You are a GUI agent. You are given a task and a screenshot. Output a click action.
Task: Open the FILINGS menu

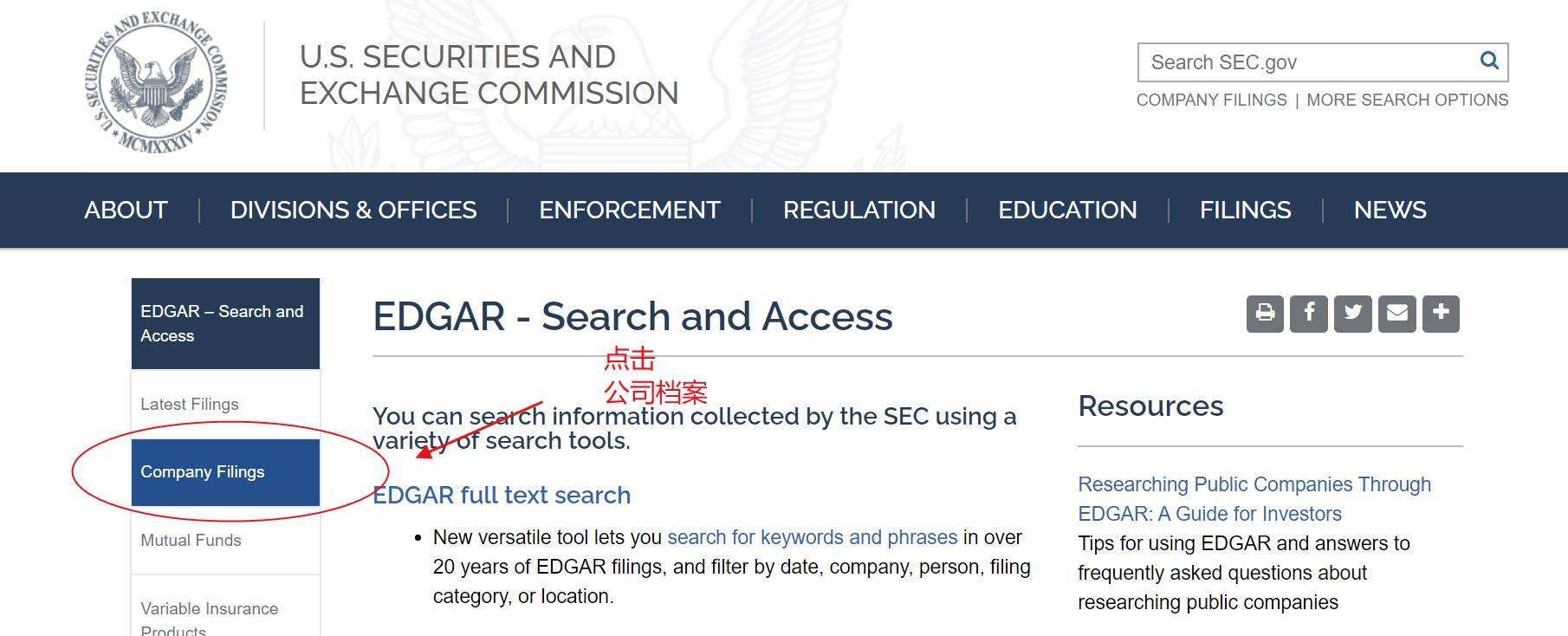(x=1245, y=210)
